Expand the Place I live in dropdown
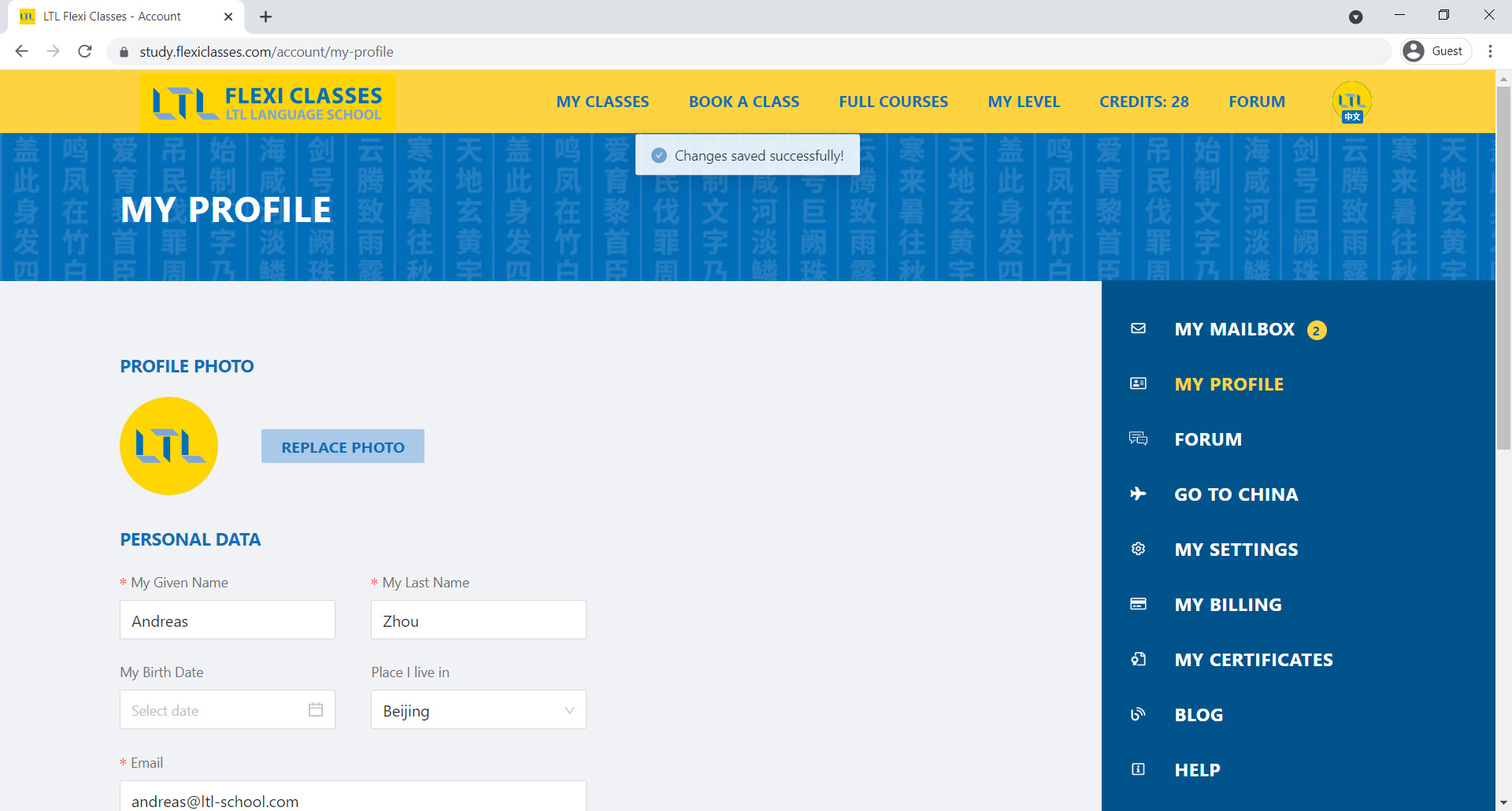The image size is (1512, 811). coord(479,709)
